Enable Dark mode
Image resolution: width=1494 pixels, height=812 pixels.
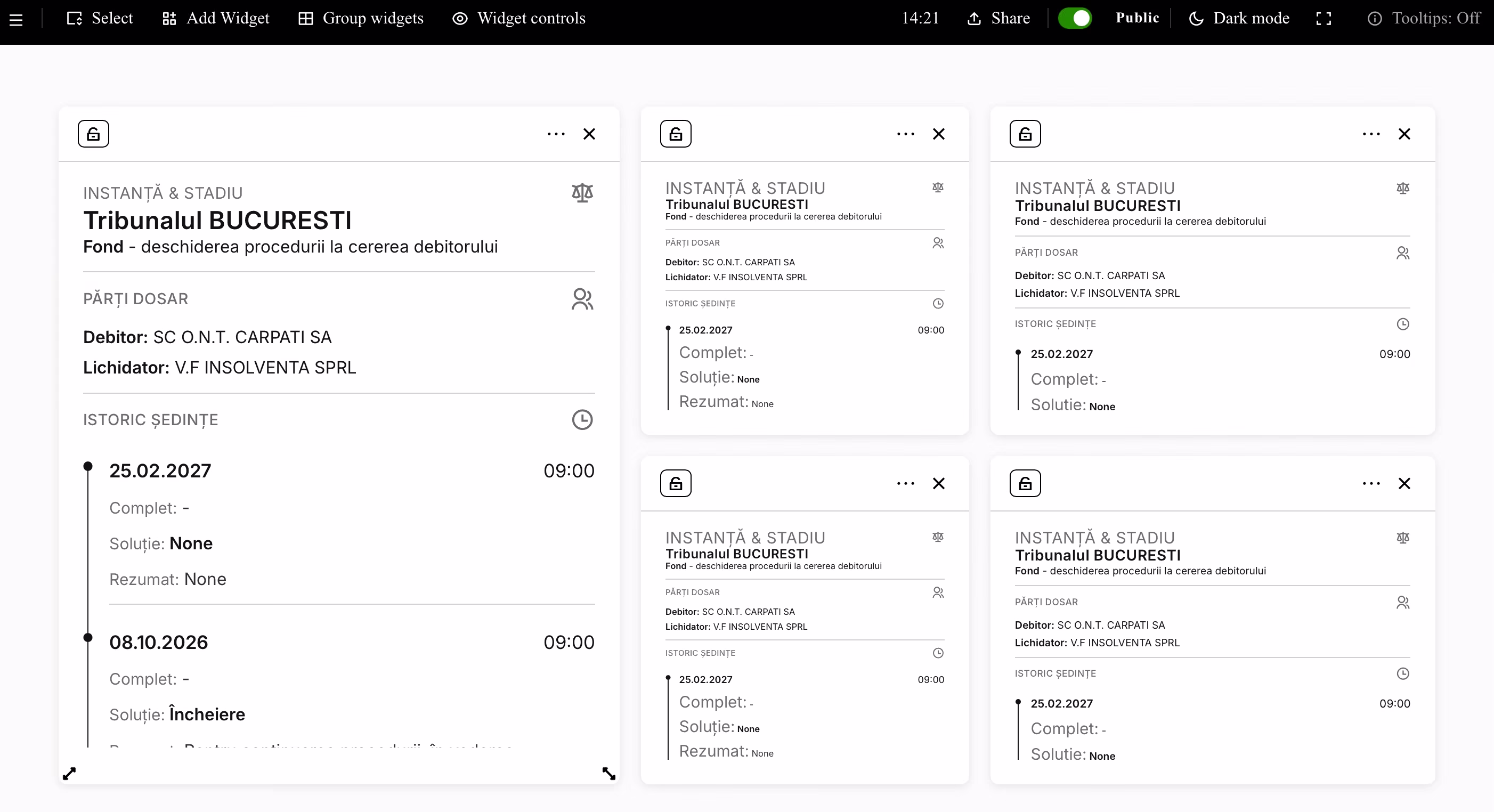(1239, 19)
